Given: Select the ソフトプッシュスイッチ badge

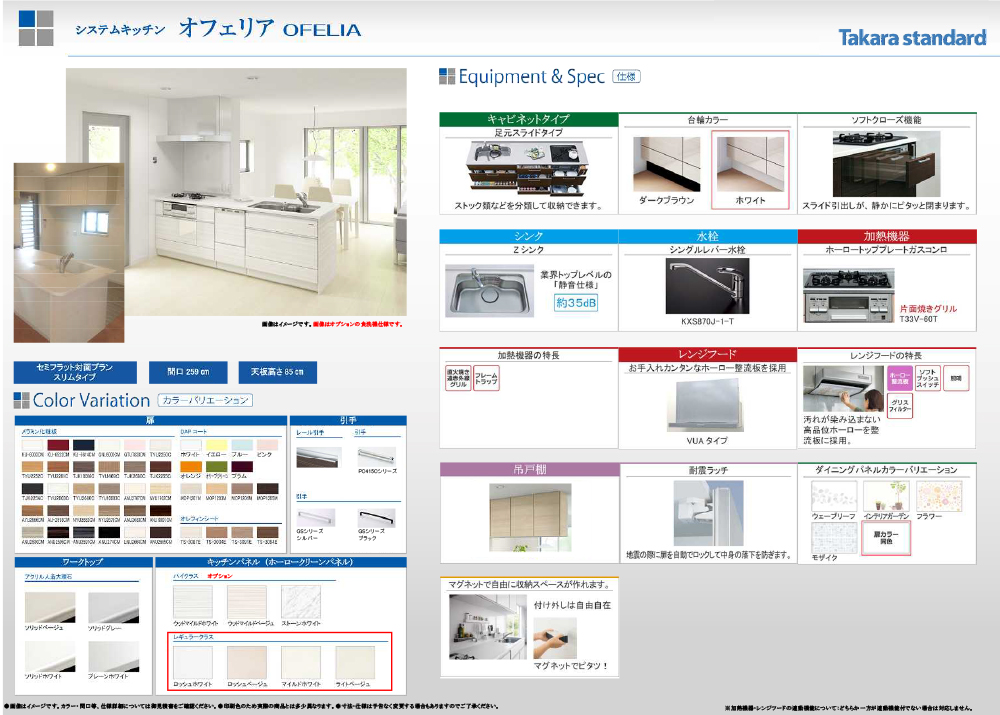Looking at the screenshot, I should pyautogui.click(x=927, y=378).
